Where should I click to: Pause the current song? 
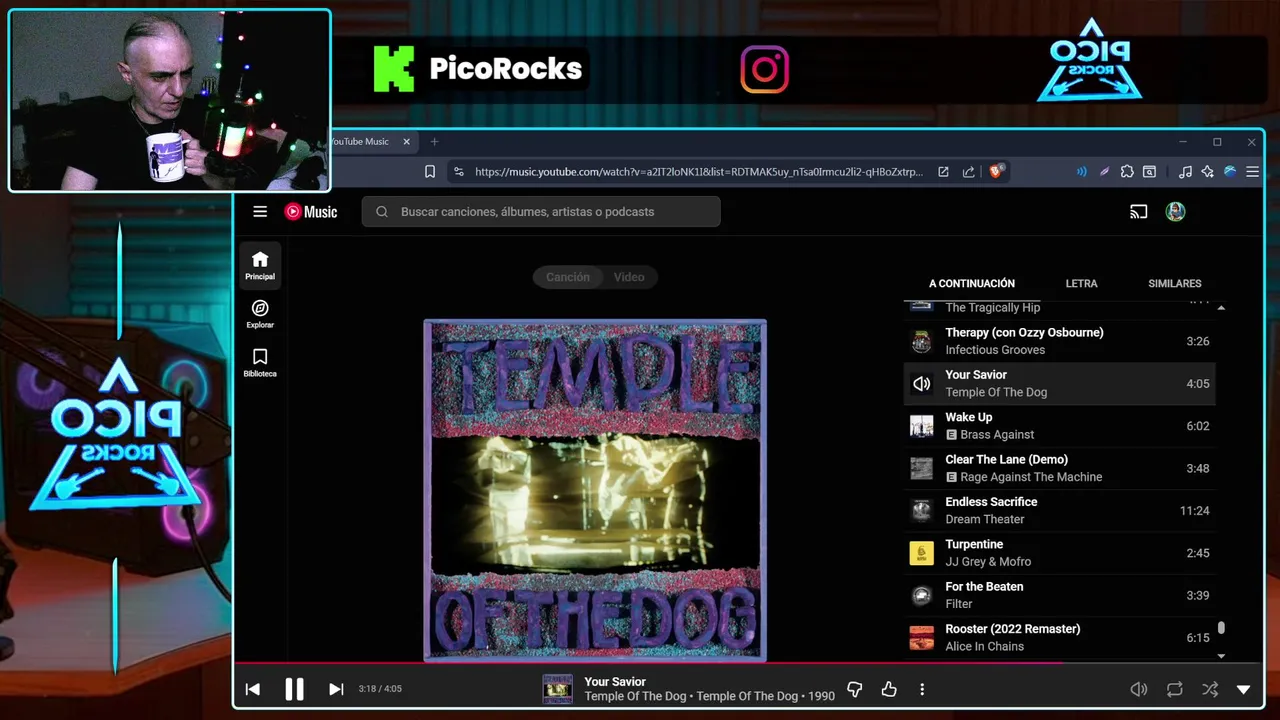[x=294, y=689]
